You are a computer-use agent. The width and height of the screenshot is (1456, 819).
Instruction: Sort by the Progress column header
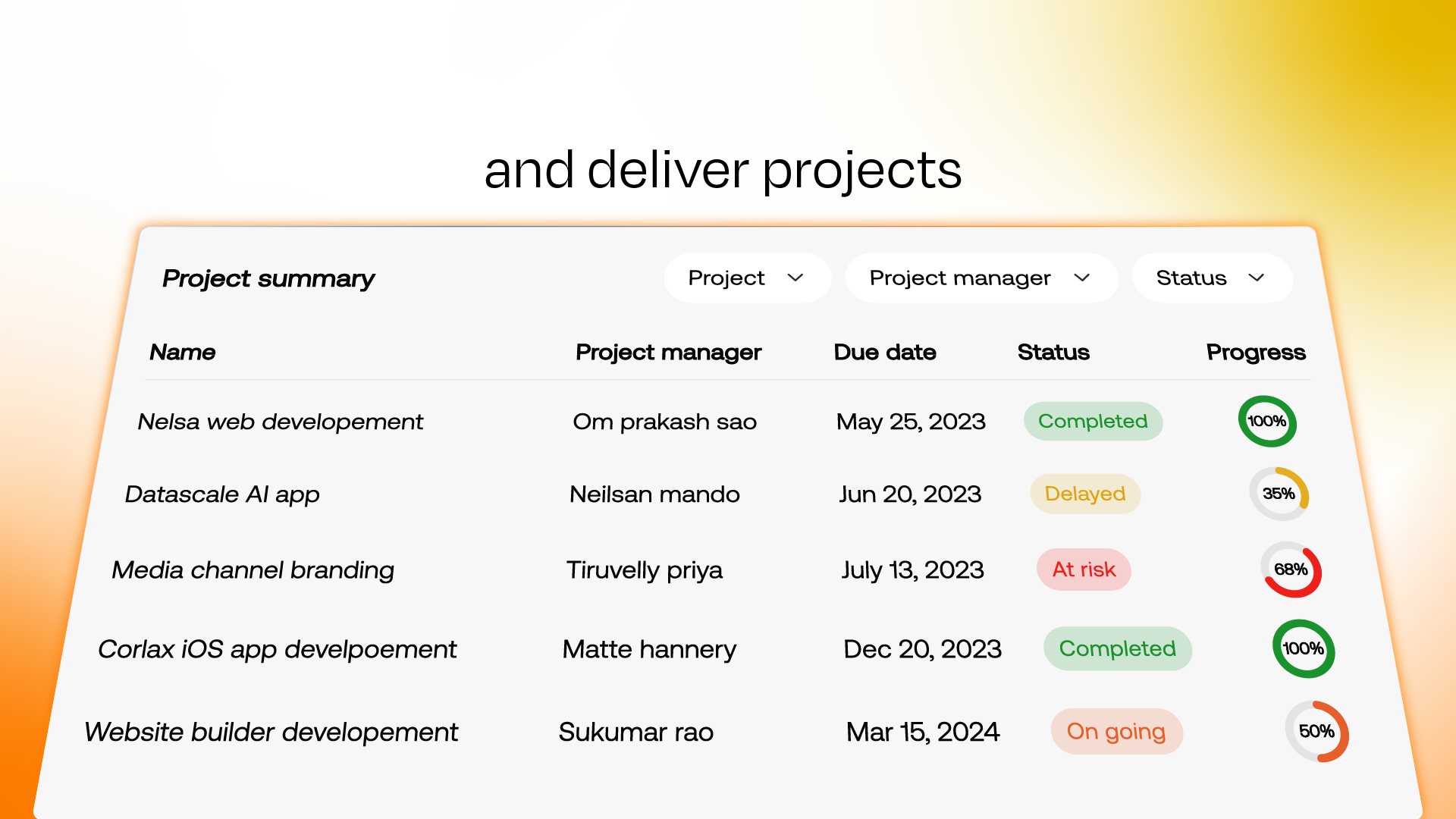1256,353
